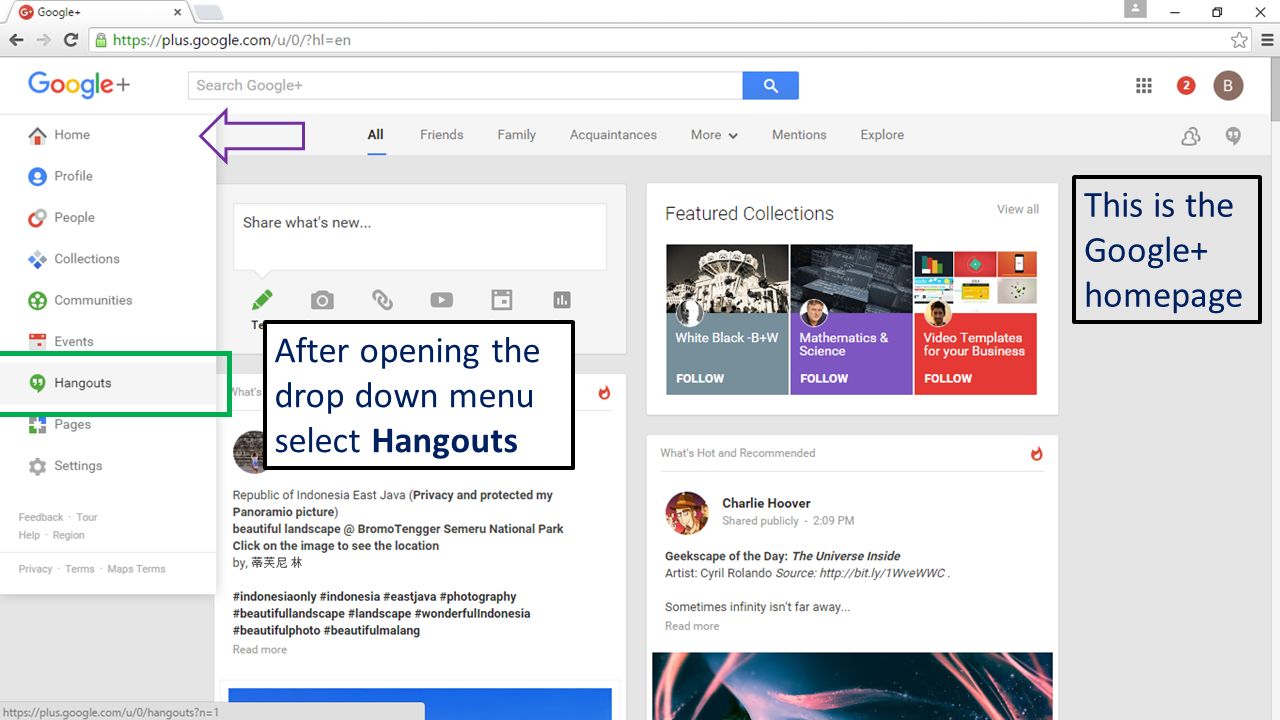This screenshot has height=720, width=1280.
Task: Close the Google+ browser tab
Action: [178, 13]
